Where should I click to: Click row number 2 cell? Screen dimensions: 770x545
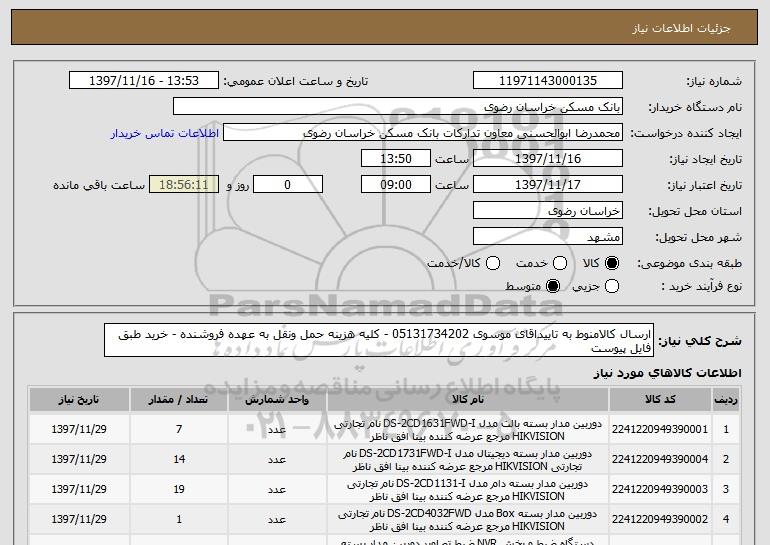coord(726,459)
